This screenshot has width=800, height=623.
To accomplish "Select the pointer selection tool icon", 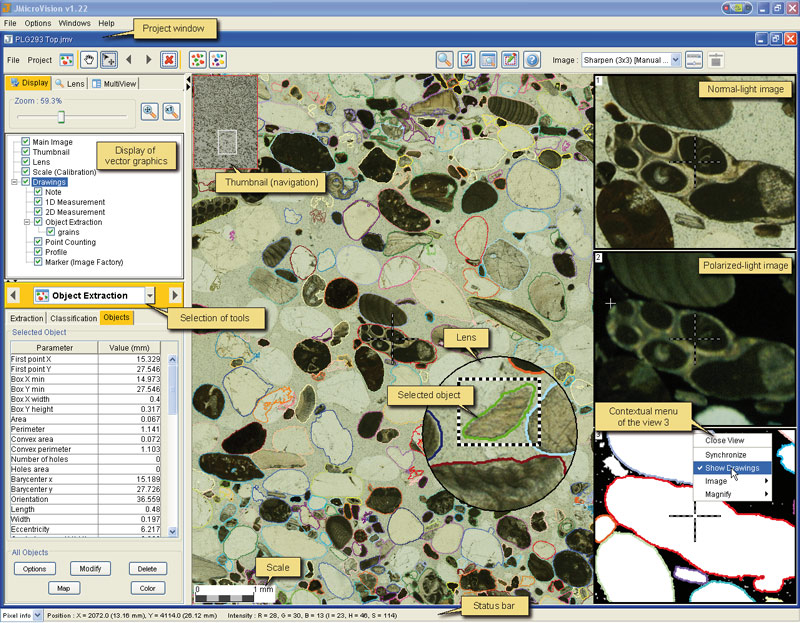I will pyautogui.click(x=109, y=60).
